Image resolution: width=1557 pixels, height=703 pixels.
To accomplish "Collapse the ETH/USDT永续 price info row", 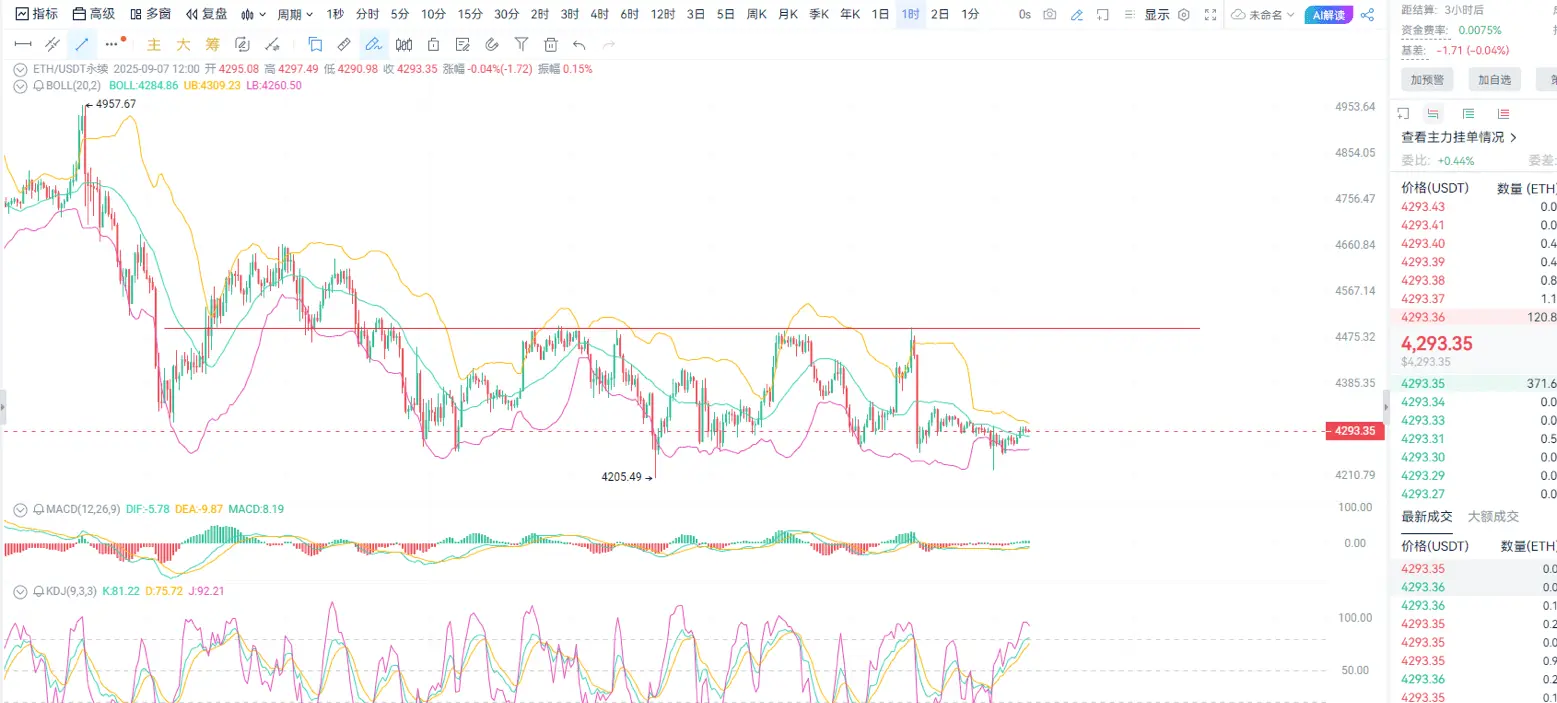I will coord(21,69).
